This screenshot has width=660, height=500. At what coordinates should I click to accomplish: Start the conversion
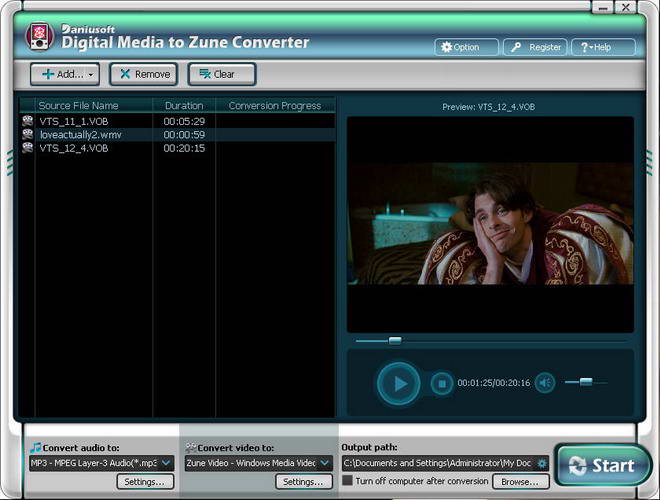pyautogui.click(x=602, y=465)
